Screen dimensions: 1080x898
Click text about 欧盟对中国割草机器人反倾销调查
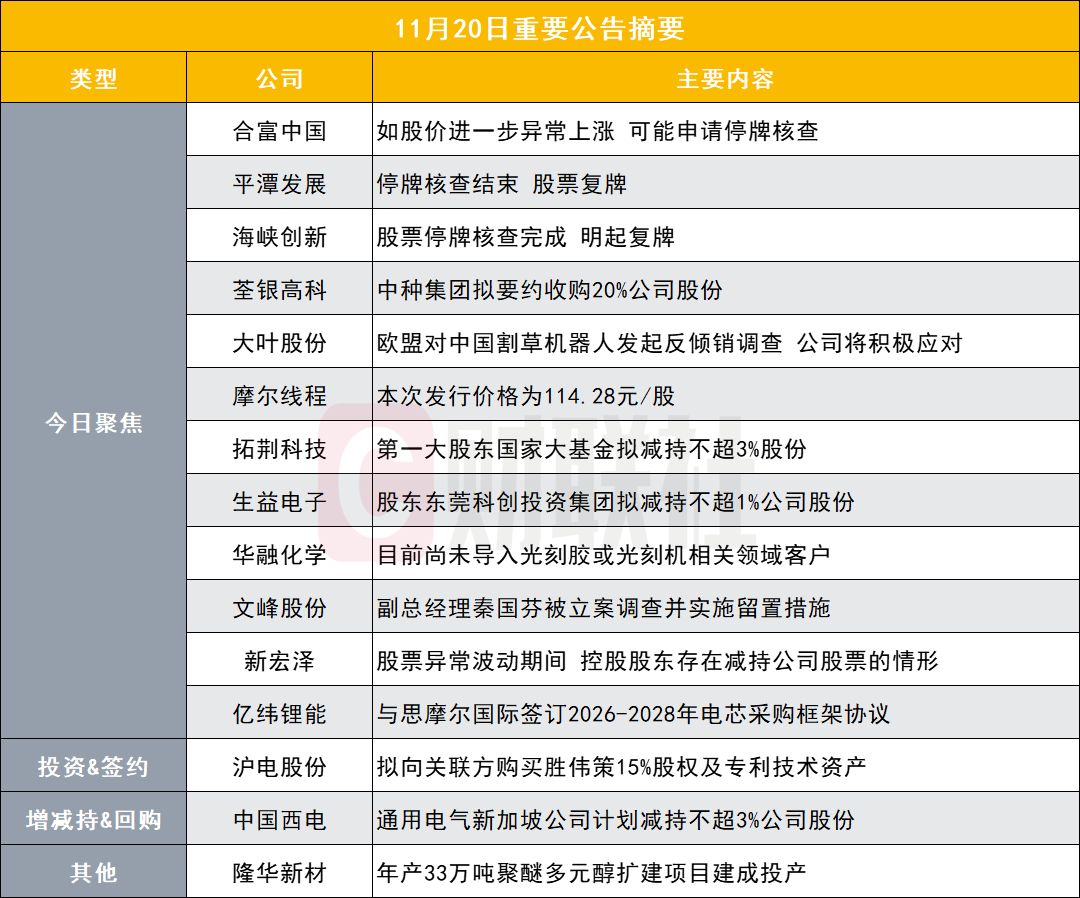tap(669, 342)
